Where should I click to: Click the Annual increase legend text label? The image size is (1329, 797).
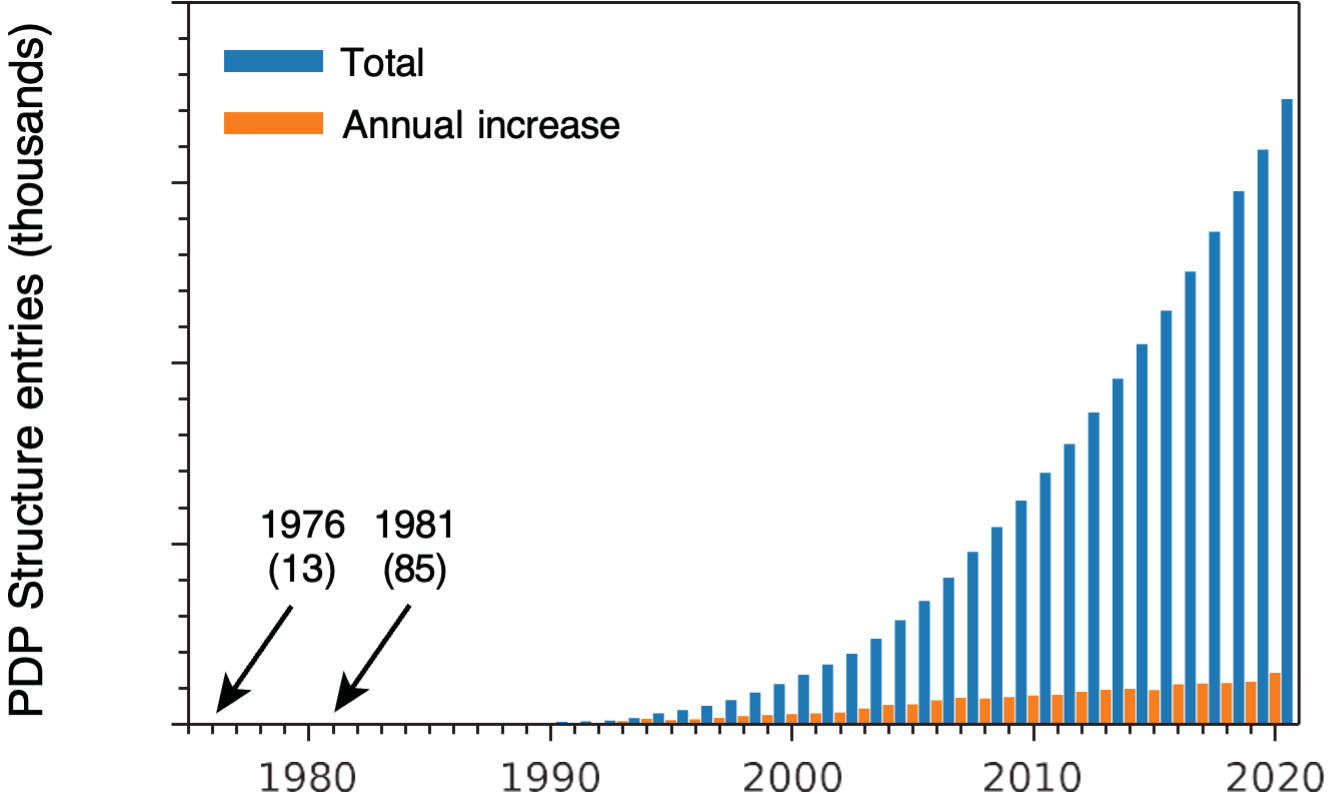tap(480, 124)
